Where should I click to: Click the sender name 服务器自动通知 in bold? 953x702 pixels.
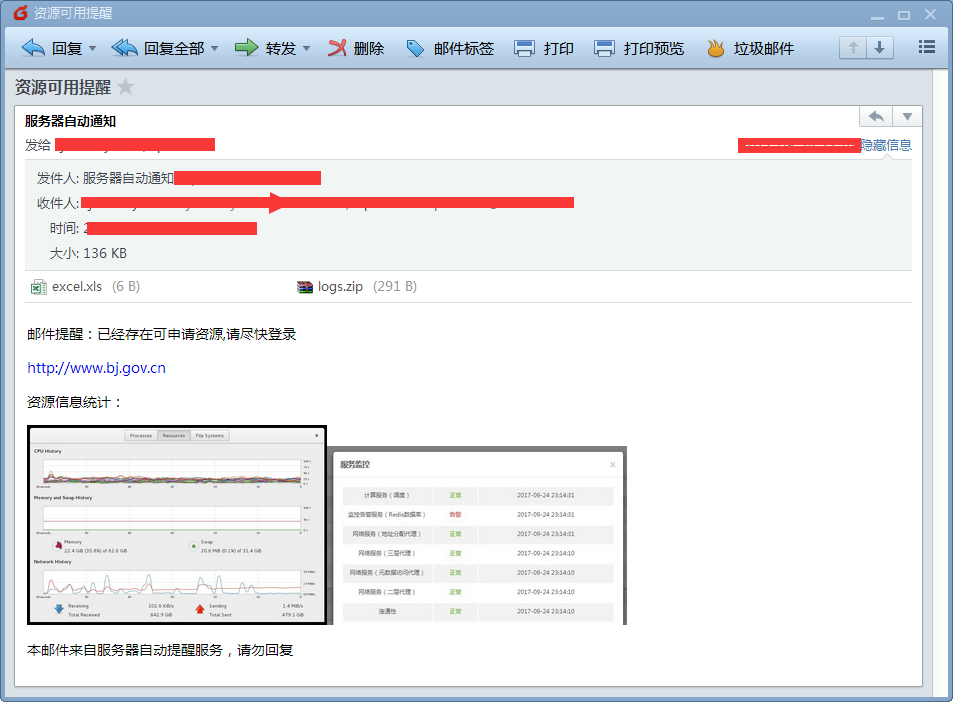[x=71, y=121]
